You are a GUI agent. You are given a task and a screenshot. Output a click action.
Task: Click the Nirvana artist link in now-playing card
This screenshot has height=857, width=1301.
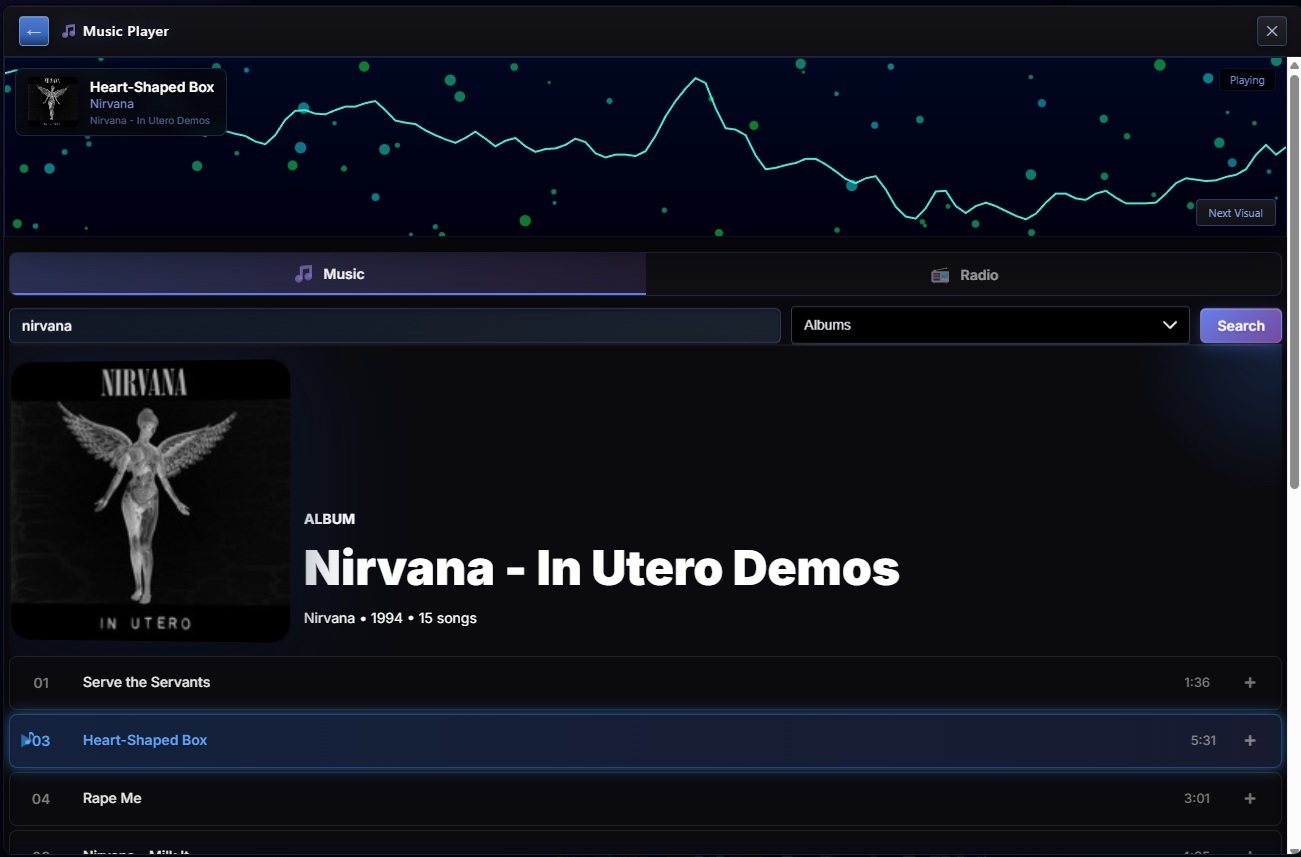click(x=112, y=104)
